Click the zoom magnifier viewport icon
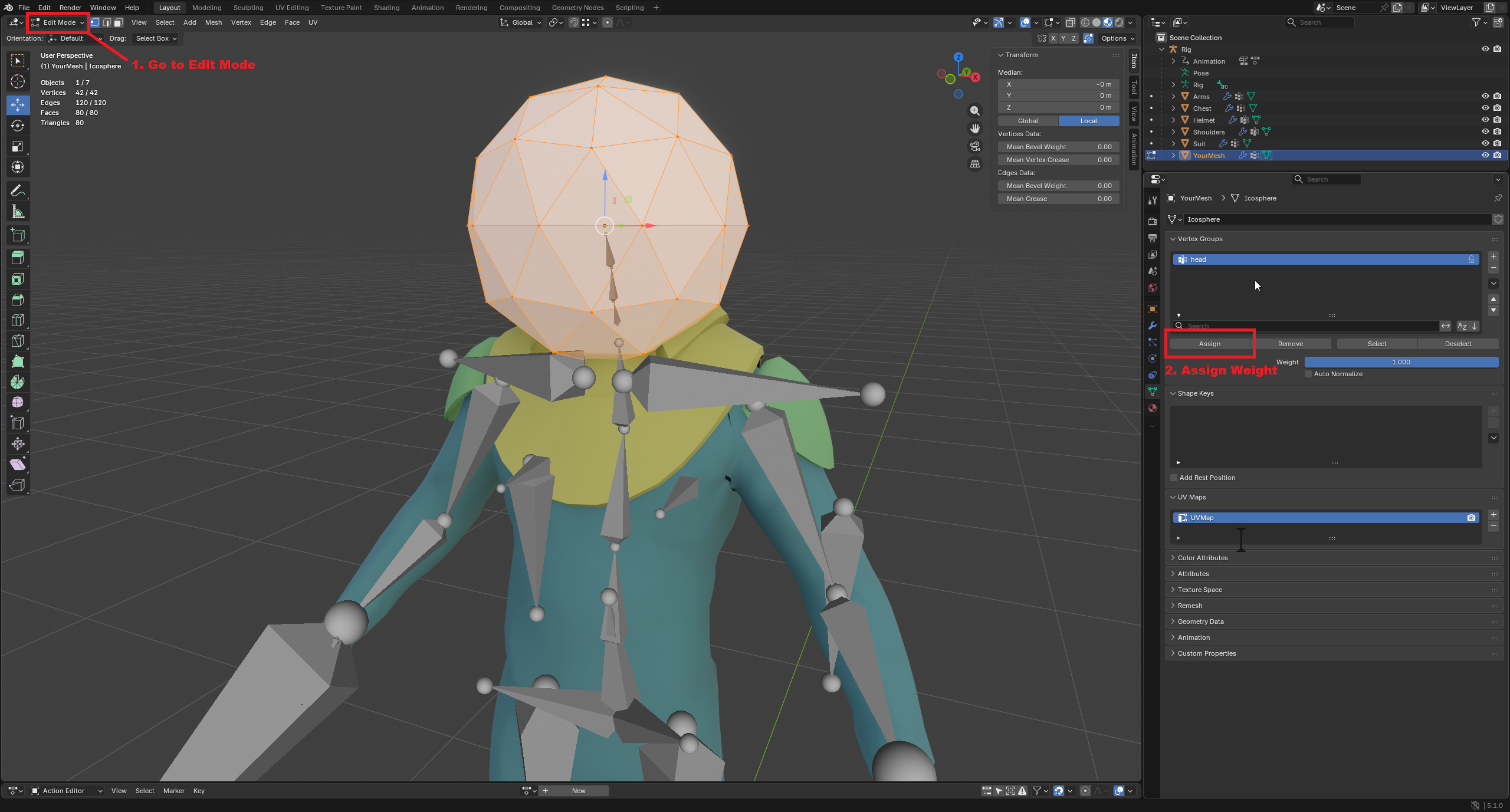This screenshot has width=1510, height=812. (x=975, y=111)
